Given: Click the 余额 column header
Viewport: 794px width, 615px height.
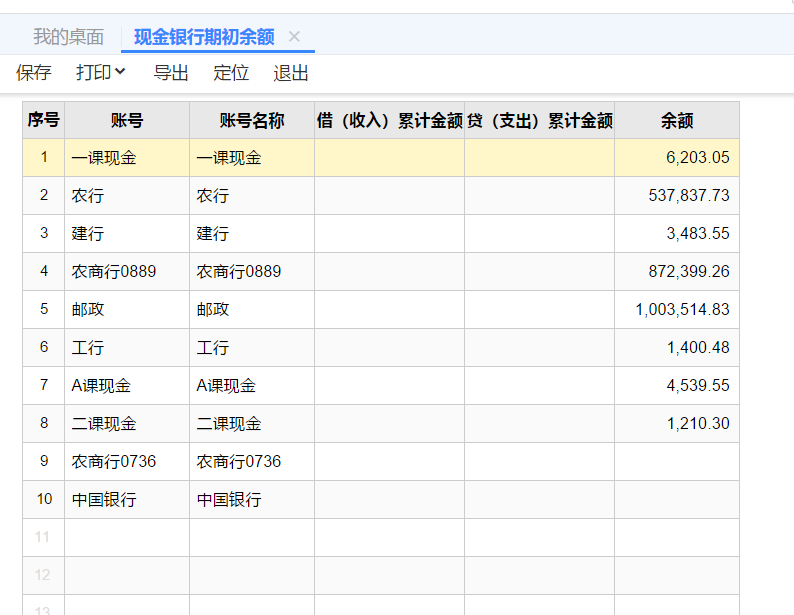Looking at the screenshot, I should (677, 120).
